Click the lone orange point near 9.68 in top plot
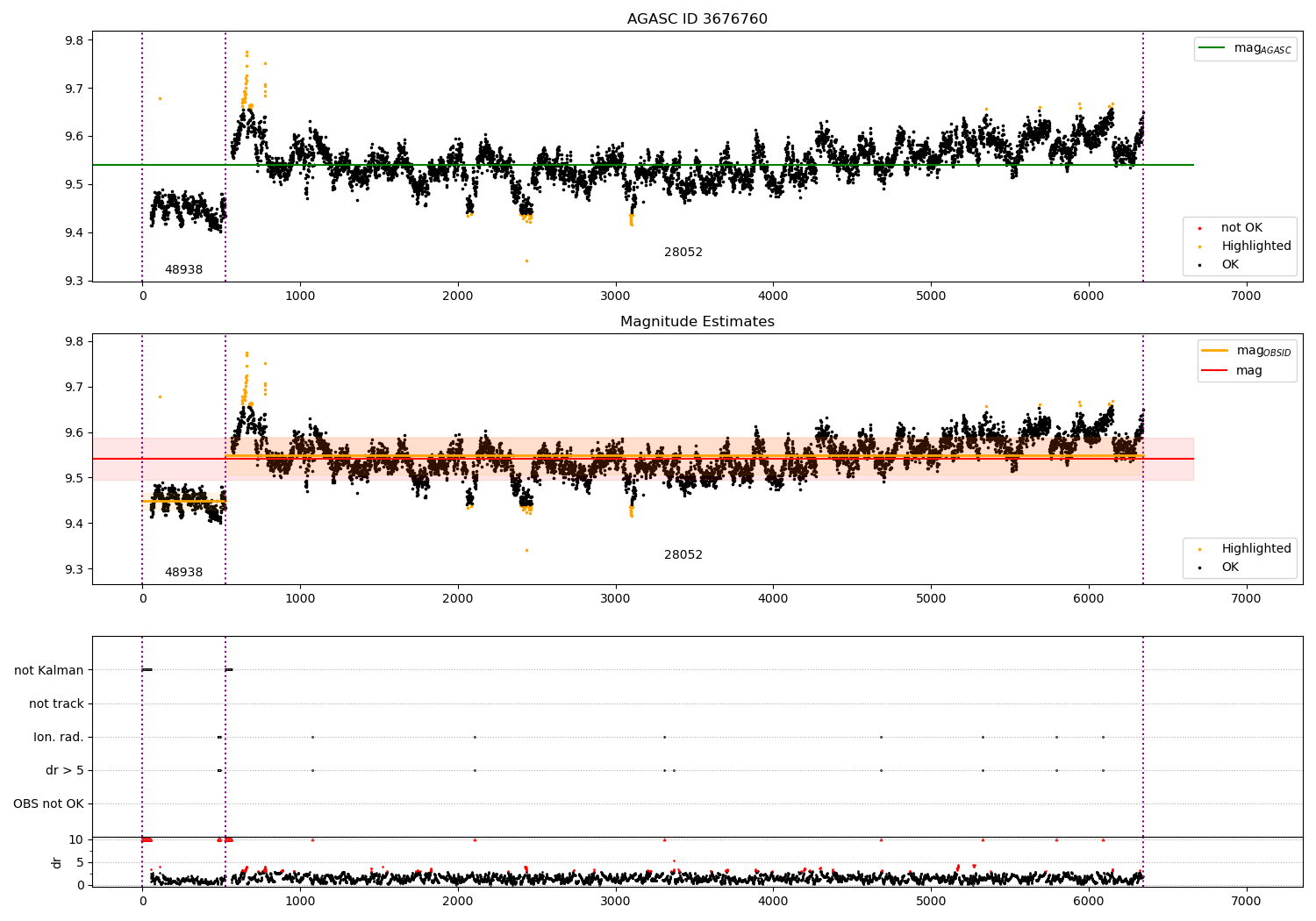The width and height of the screenshot is (1316, 921). pos(160,98)
